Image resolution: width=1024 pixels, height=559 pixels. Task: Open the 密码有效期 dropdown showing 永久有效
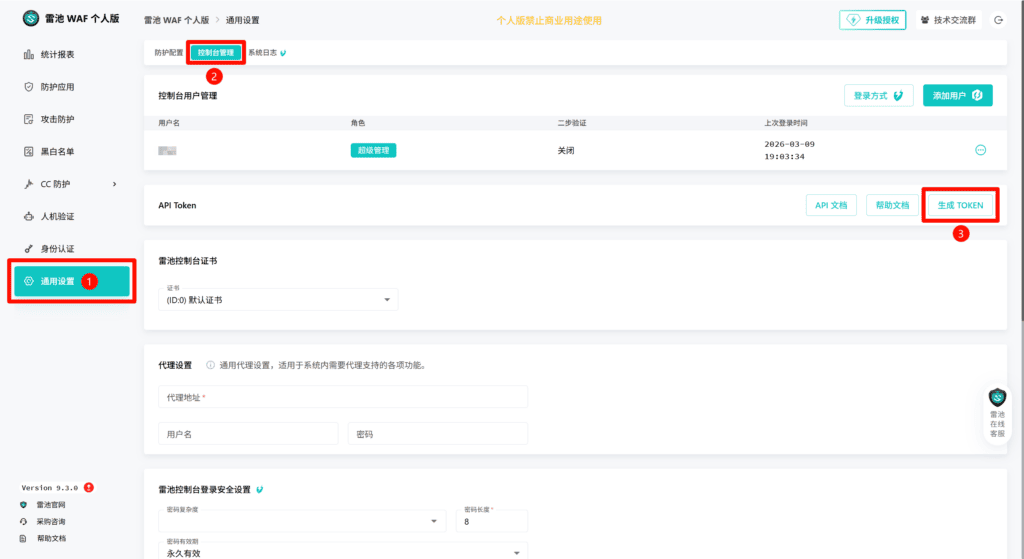(x=343, y=552)
